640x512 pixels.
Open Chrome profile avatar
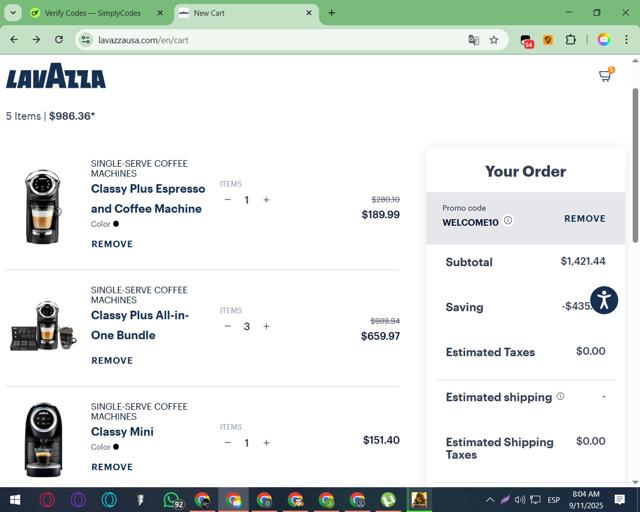(604, 40)
